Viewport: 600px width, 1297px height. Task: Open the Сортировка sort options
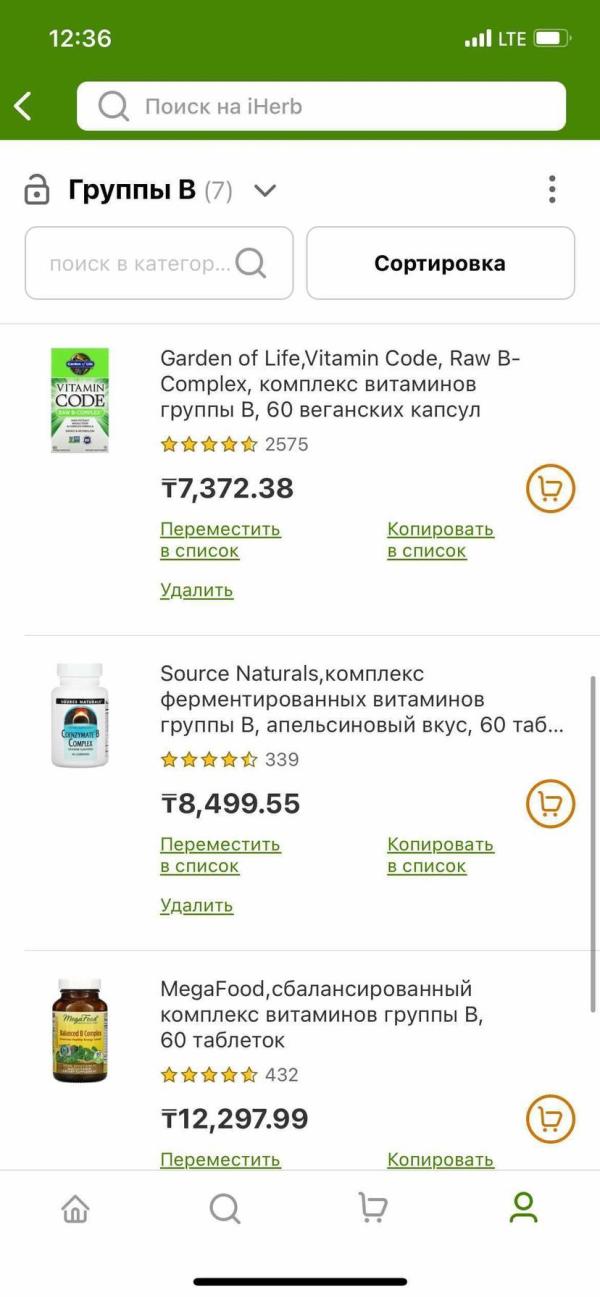click(440, 264)
